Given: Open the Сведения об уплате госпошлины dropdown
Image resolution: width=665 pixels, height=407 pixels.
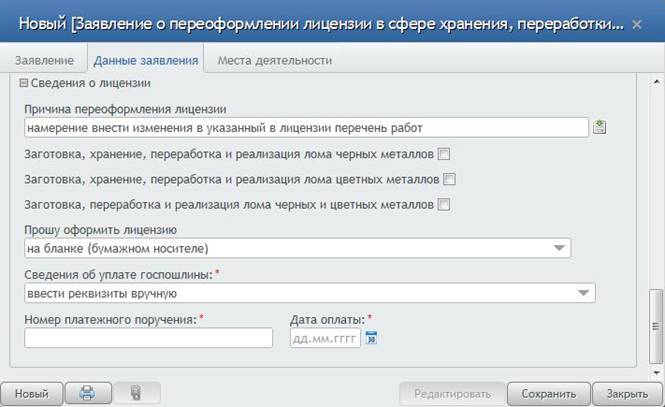Looking at the screenshot, I should 310,293.
